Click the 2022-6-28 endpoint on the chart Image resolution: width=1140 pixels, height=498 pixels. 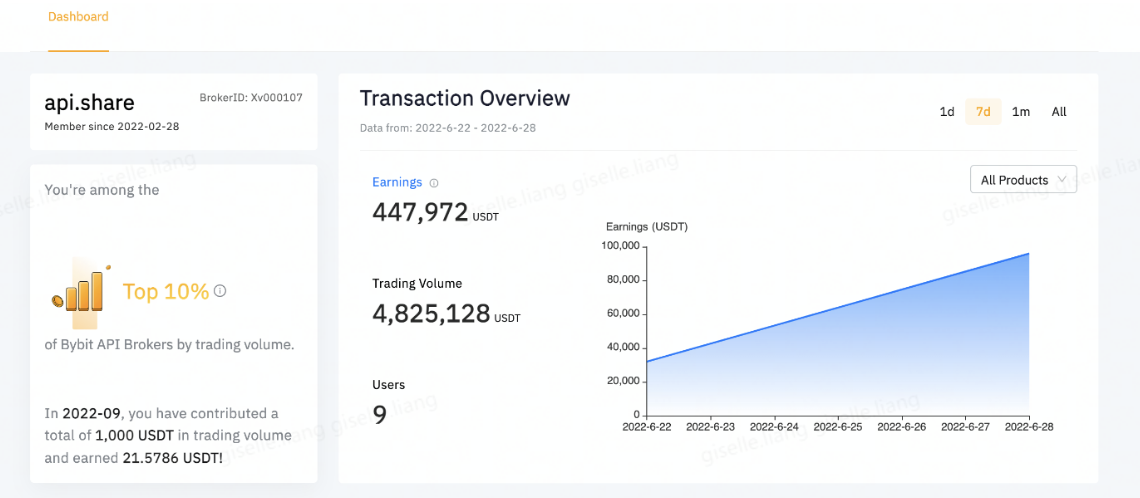1028,254
